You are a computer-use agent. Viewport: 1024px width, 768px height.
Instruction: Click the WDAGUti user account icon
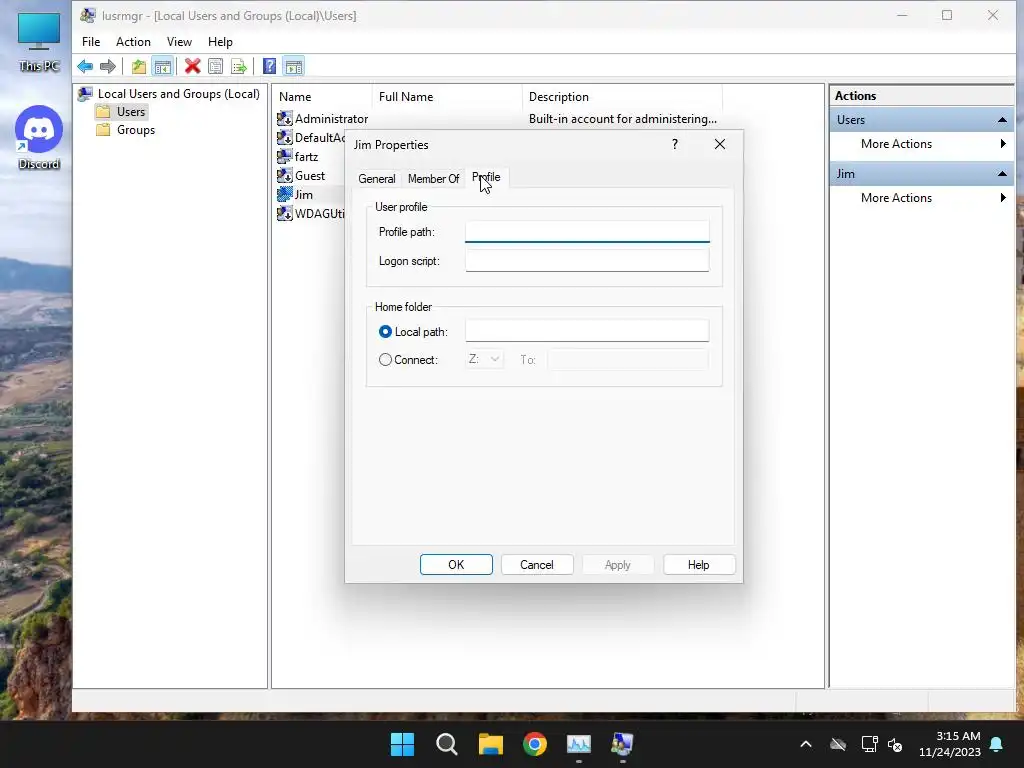(285, 213)
